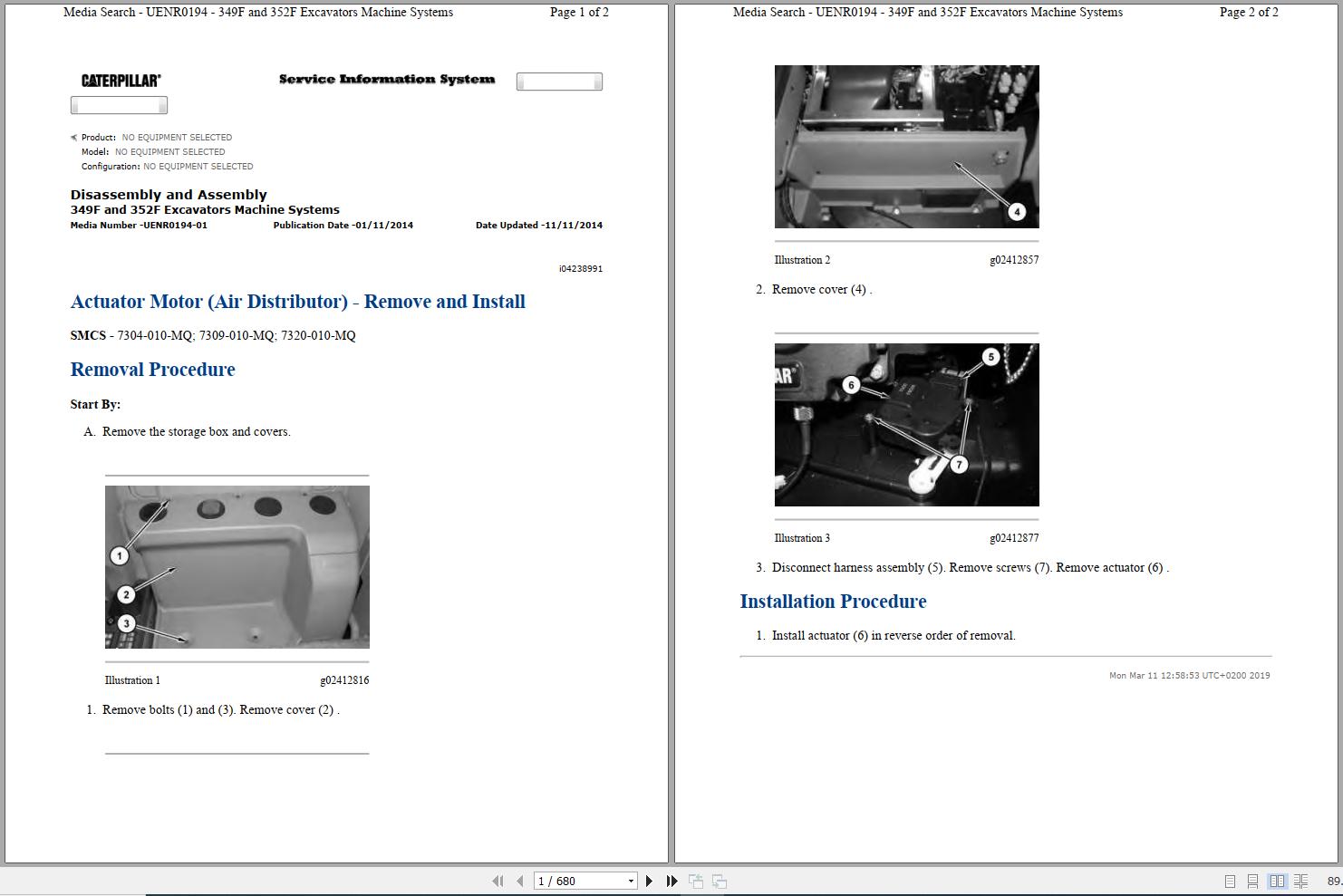Image resolution: width=1343 pixels, height=896 pixels.
Task: Click Illustration 3 actuator photo
Action: click(906, 424)
